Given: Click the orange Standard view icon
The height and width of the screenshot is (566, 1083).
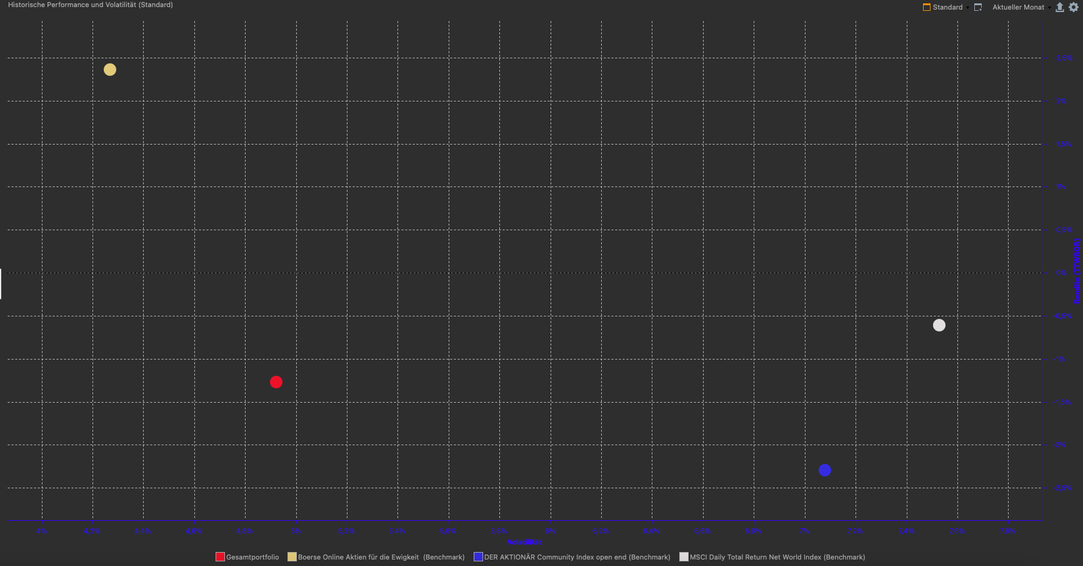Looking at the screenshot, I should click(926, 7).
